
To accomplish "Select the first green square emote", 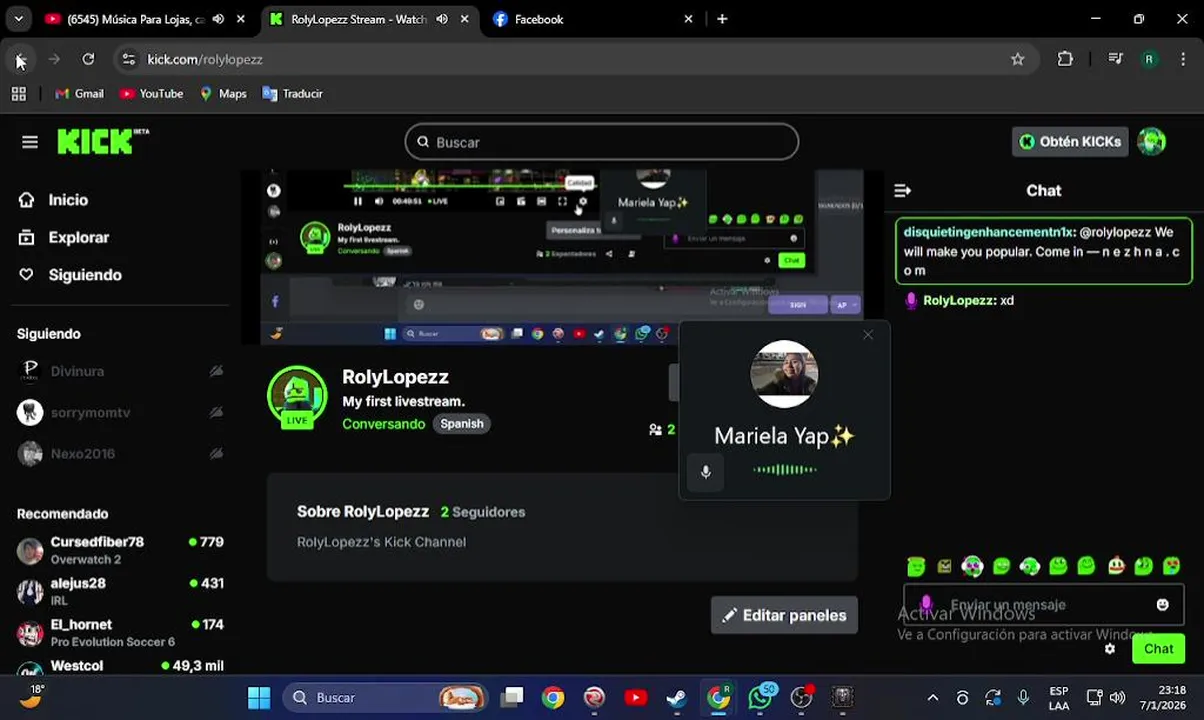I will 916,567.
